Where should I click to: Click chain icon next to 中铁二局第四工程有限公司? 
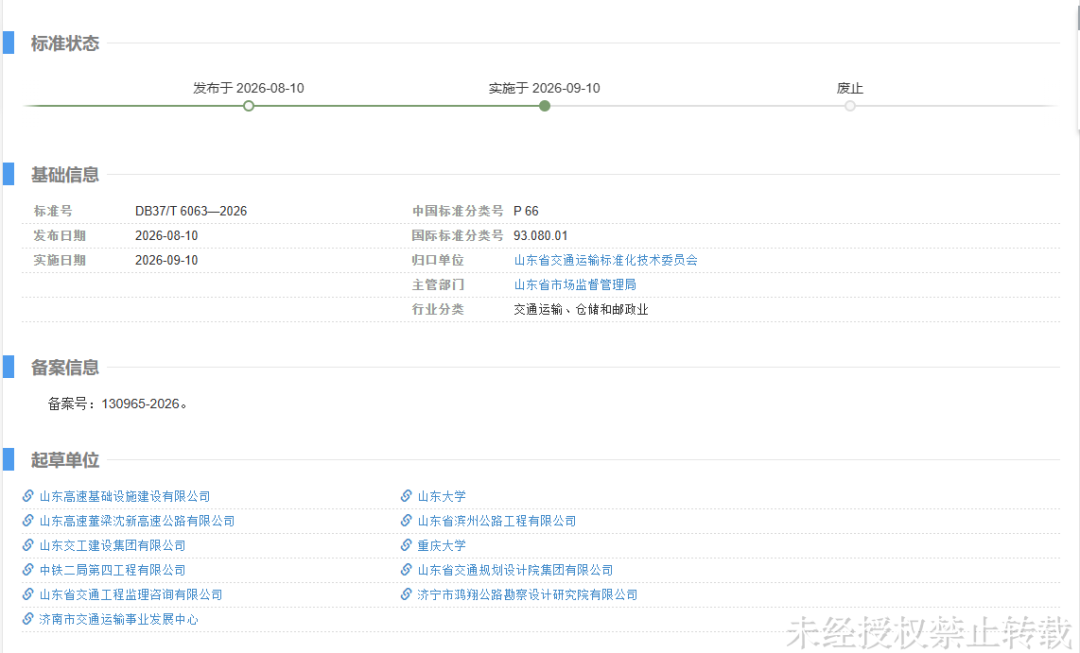coord(28,570)
